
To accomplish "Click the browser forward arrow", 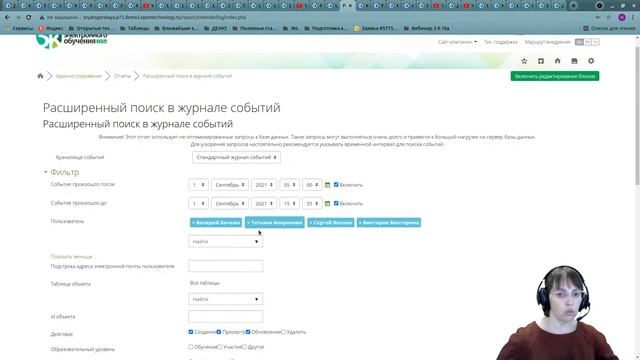I will coord(18,18).
